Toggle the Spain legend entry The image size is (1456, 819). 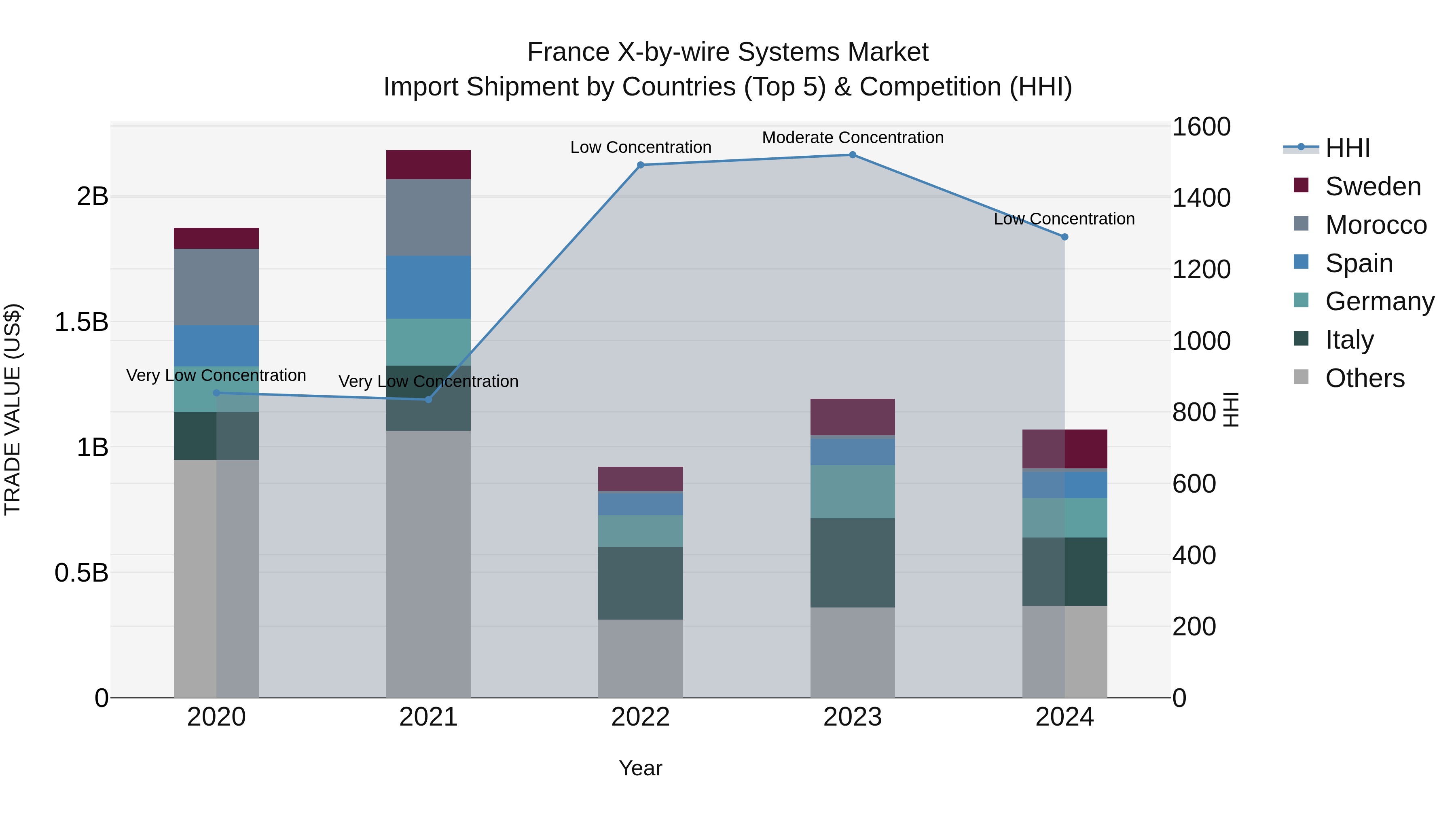coord(1343,263)
